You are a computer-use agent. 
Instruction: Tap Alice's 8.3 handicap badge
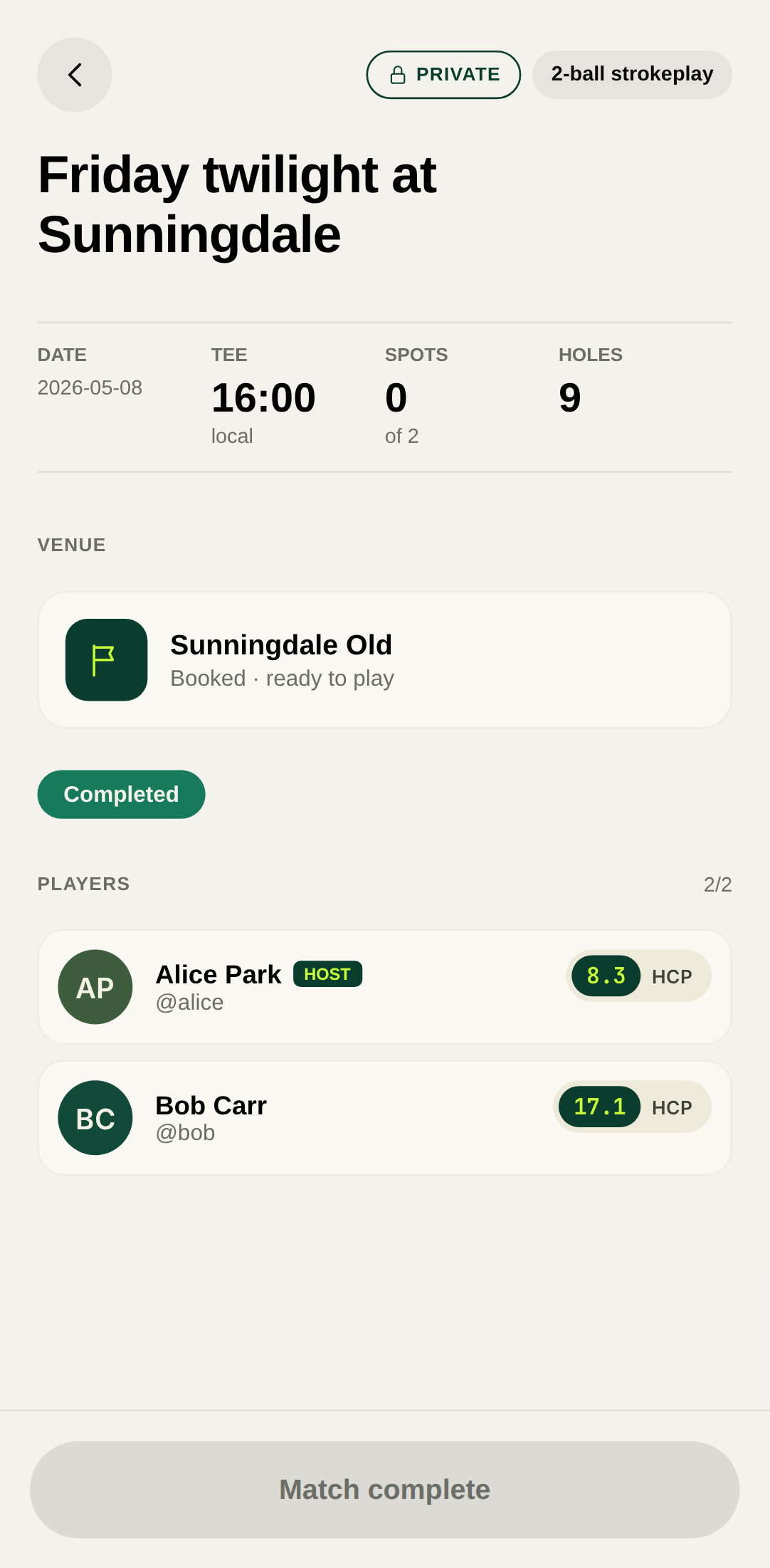click(606, 976)
